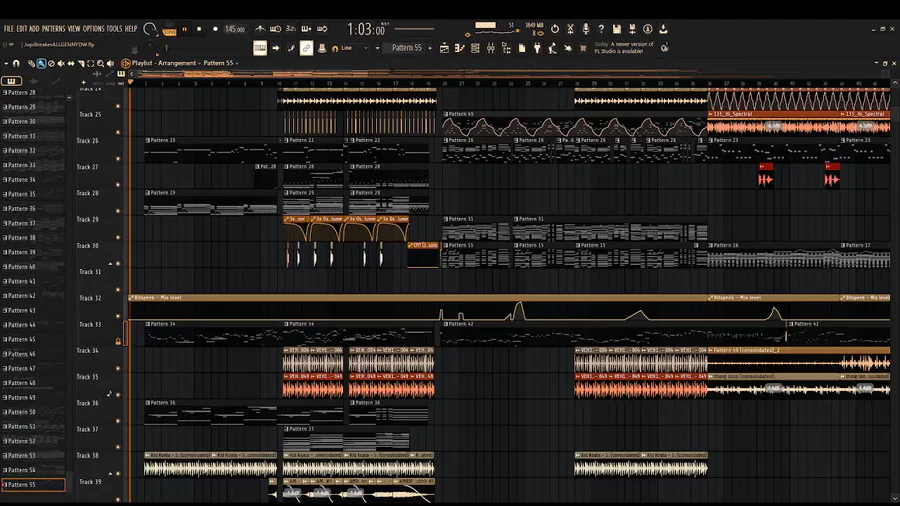Click the Pattern 55 toolbar selector

click(407, 48)
